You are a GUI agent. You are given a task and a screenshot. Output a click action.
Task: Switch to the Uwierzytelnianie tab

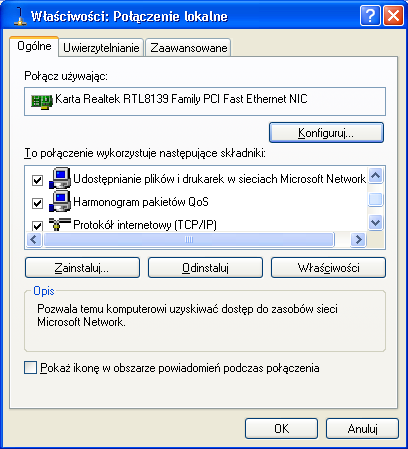101,48
